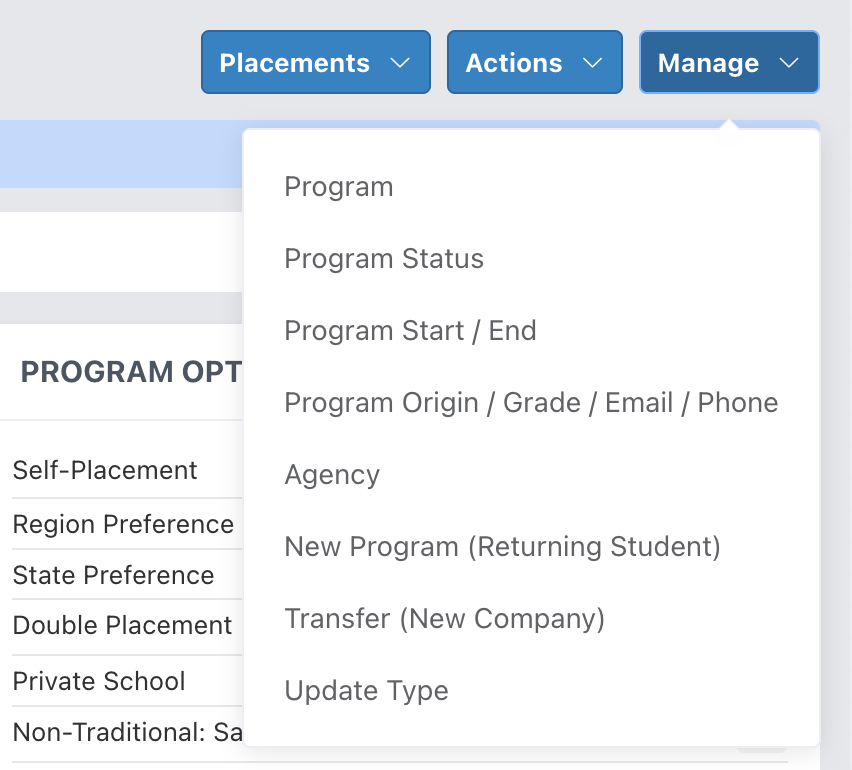Choose Update Type menu item
Viewport: 852px width, 770px height.
[x=366, y=691]
